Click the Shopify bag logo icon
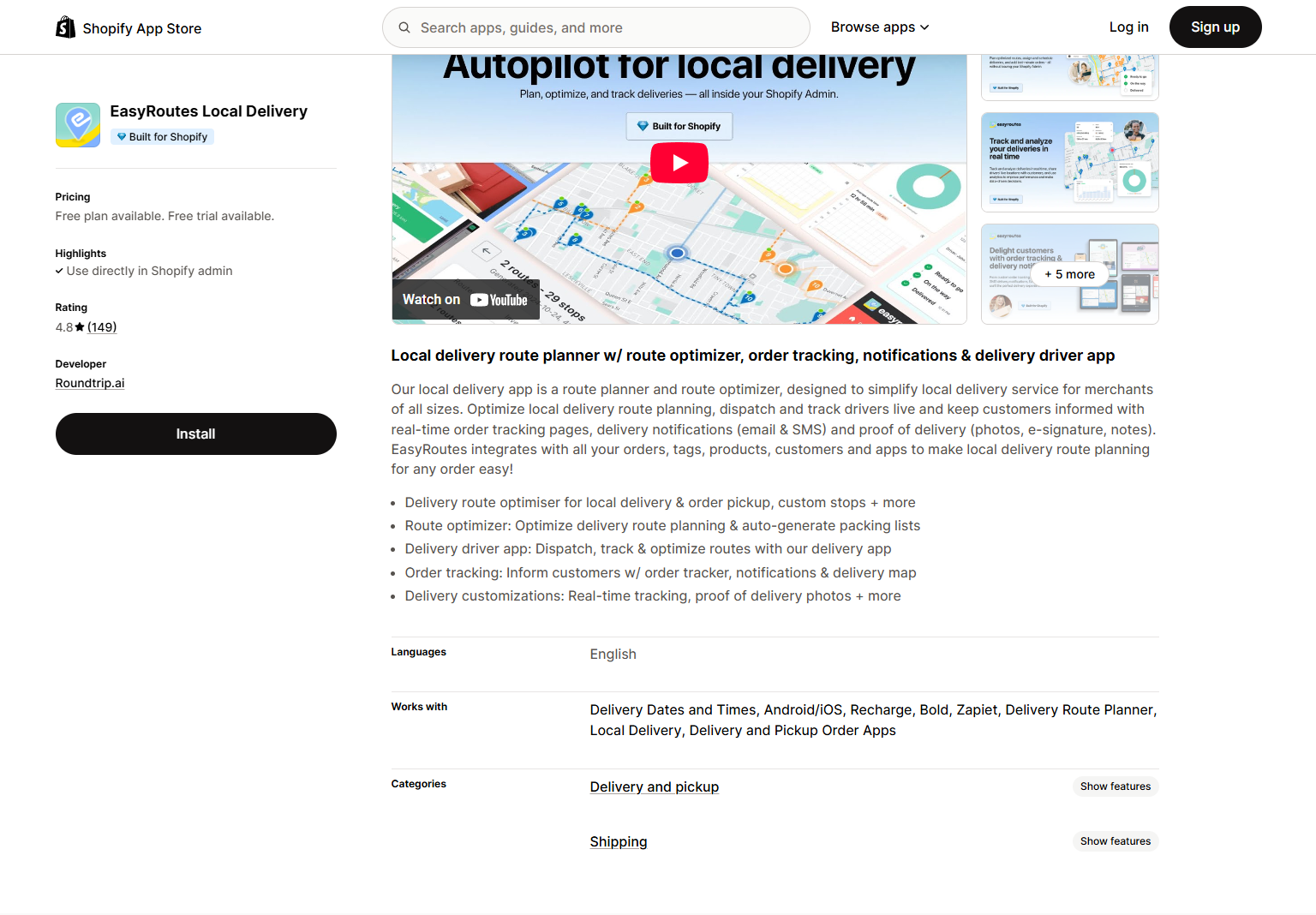The height and width of the screenshot is (915, 1316). tap(65, 27)
